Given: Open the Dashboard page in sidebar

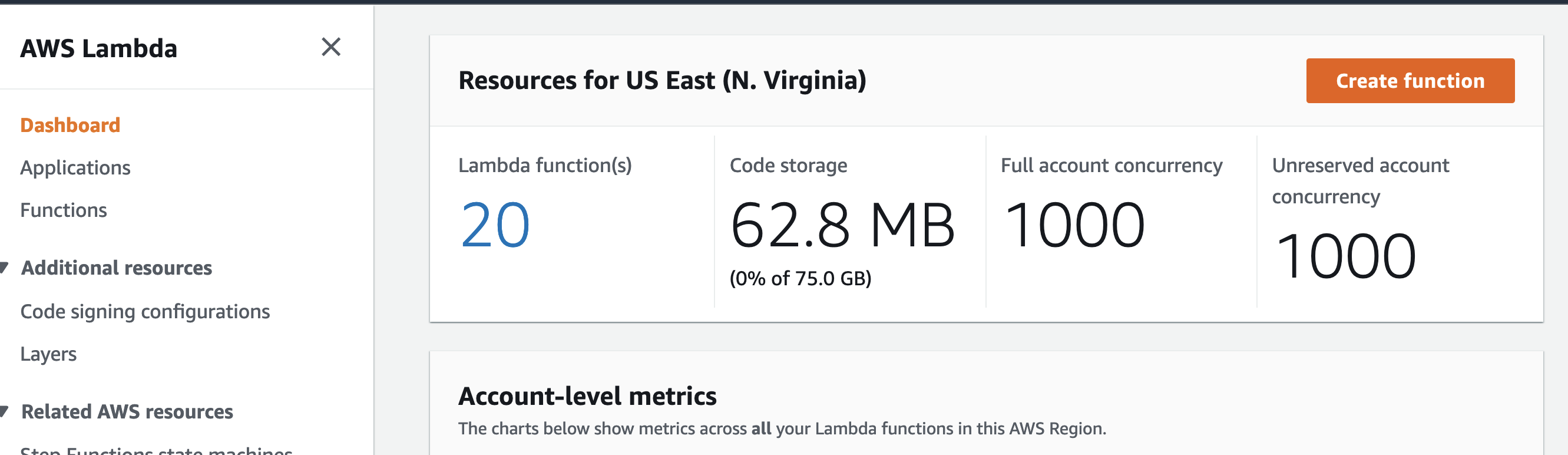Looking at the screenshot, I should (x=70, y=125).
